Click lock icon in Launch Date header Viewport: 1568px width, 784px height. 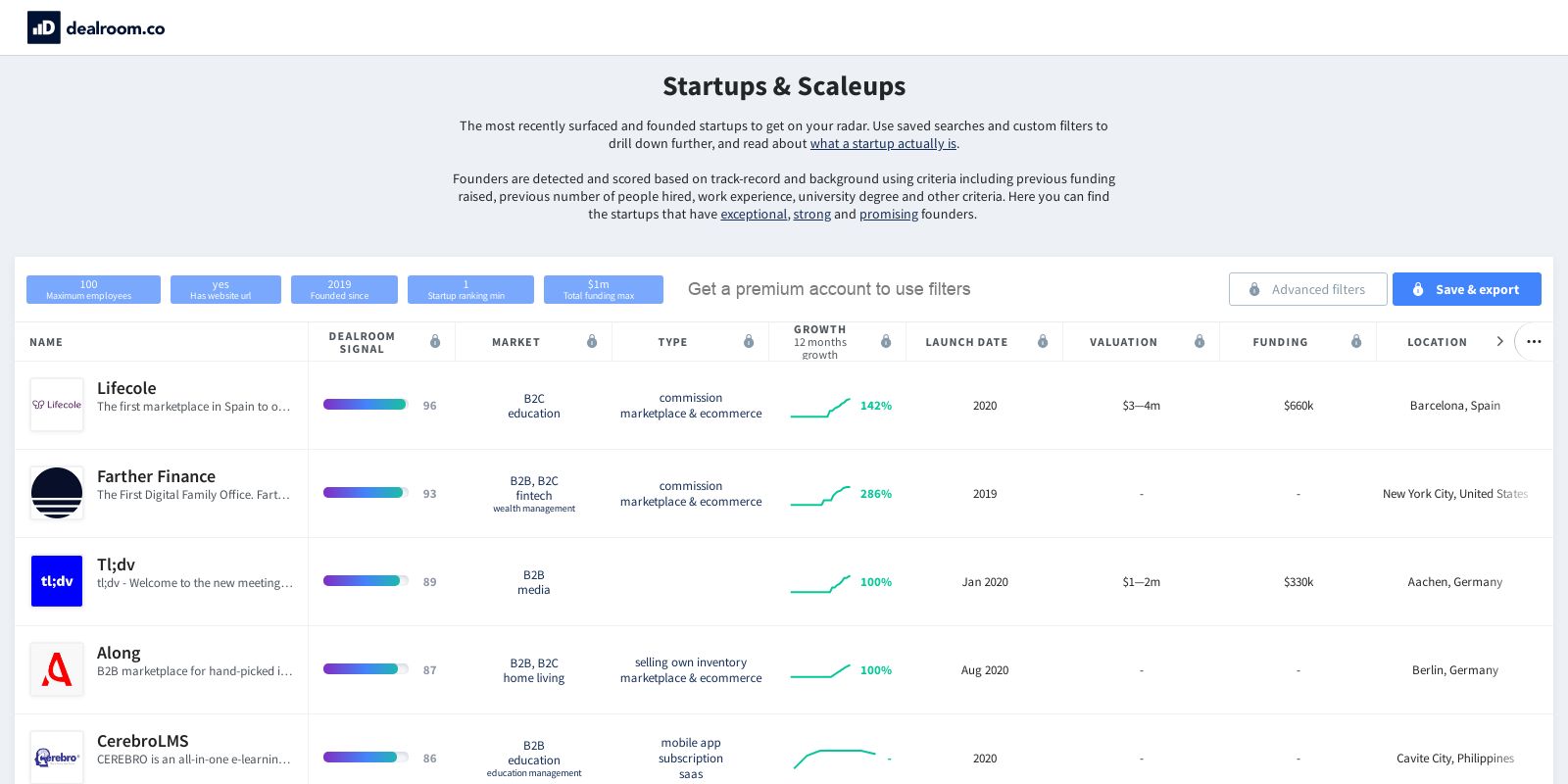tap(1043, 341)
